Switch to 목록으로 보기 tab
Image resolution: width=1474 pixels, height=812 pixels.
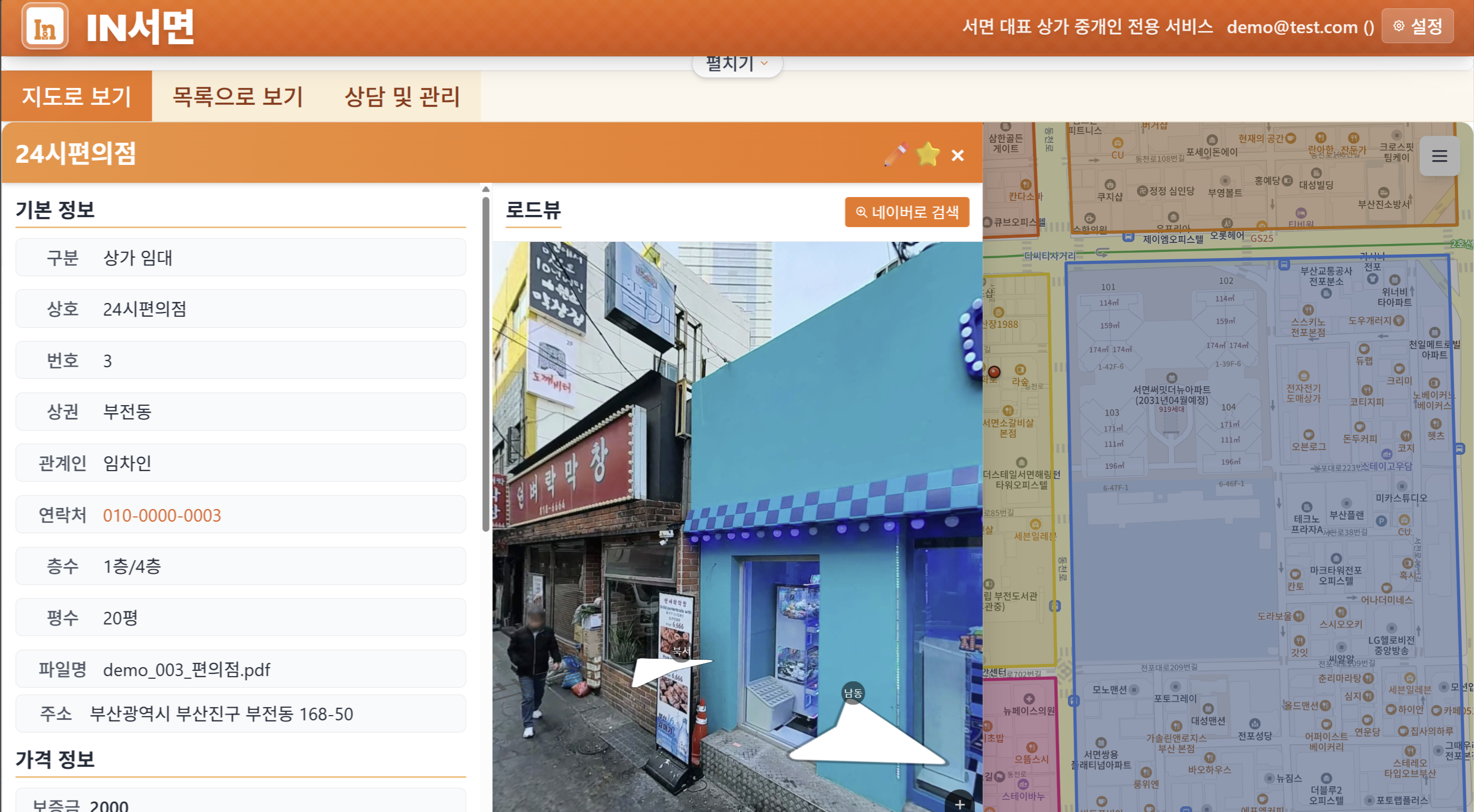coord(238,96)
